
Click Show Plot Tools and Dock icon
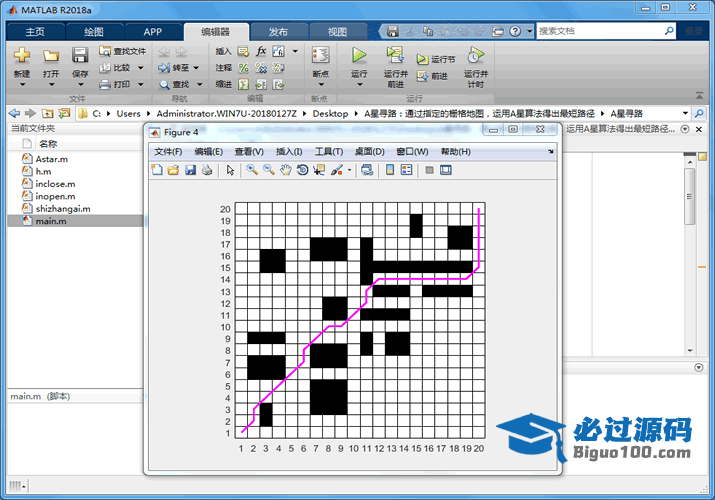[446, 170]
